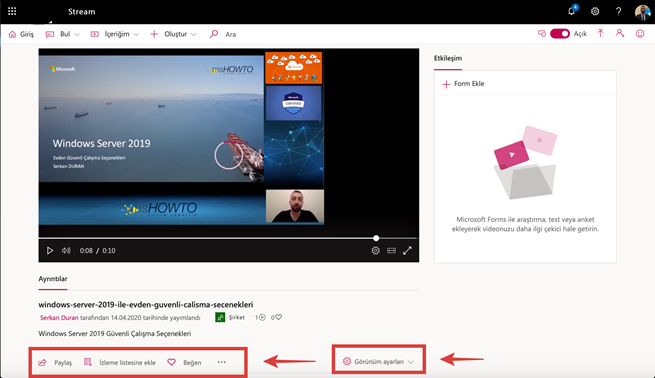This screenshot has width=655, height=378.
Task: Expand the İçeriğim dropdown
Action: (115, 34)
